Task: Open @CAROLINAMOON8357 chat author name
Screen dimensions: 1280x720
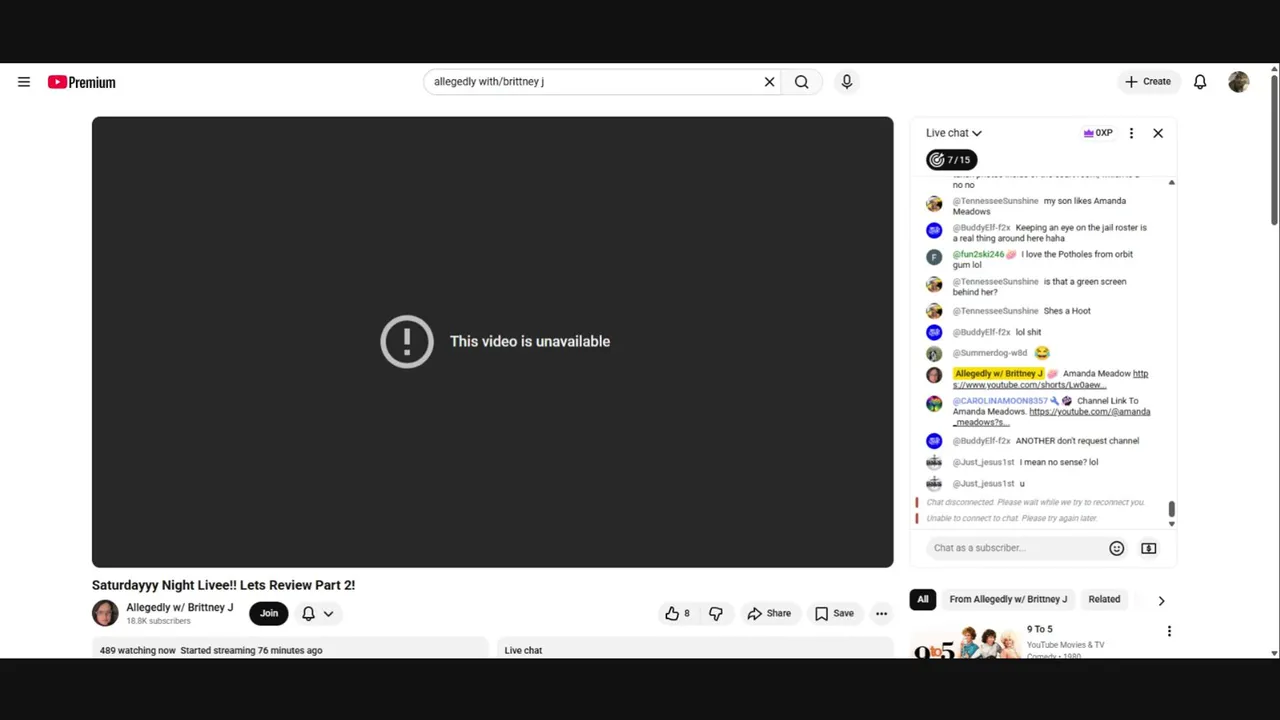Action: pyautogui.click(x=1000, y=401)
